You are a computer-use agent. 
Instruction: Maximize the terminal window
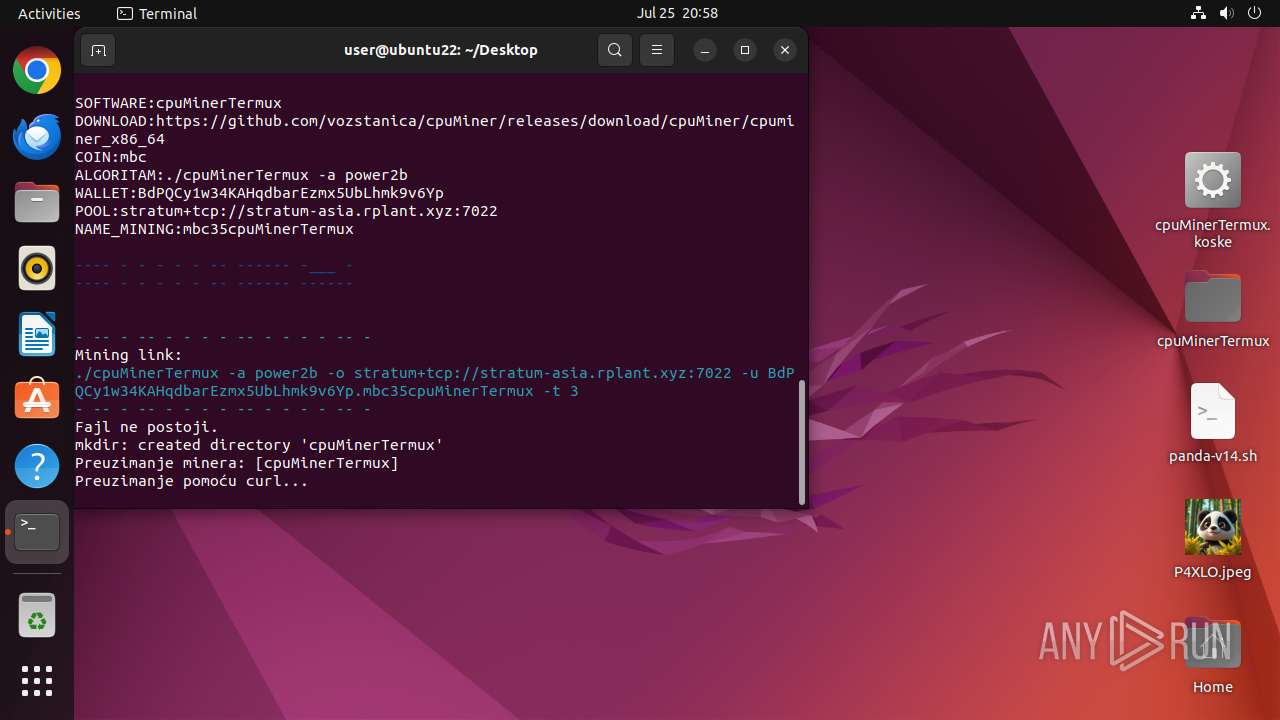(x=745, y=50)
